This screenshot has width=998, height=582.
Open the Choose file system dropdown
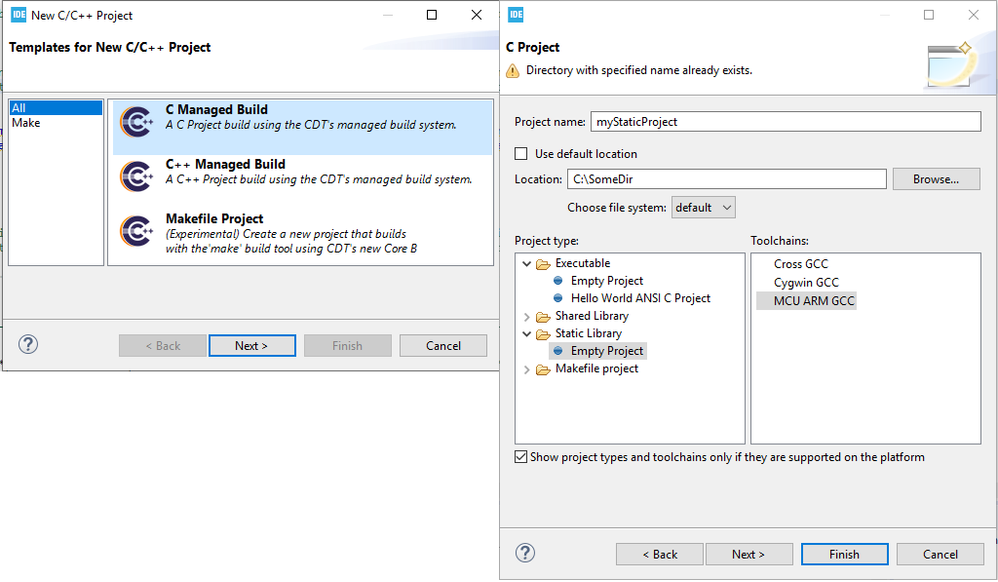click(x=703, y=207)
